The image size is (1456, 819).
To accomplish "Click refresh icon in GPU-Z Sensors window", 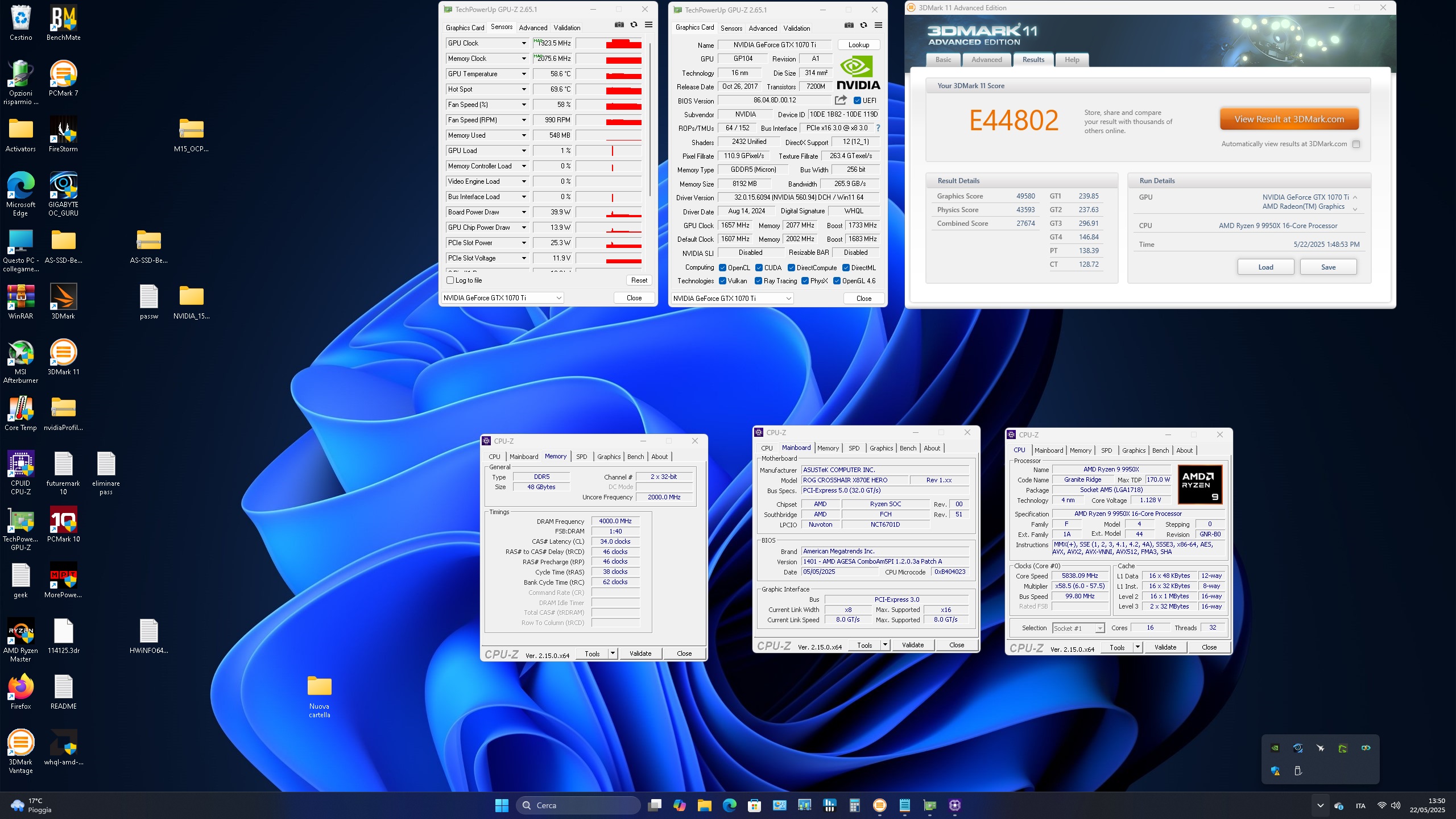I will (x=634, y=25).
